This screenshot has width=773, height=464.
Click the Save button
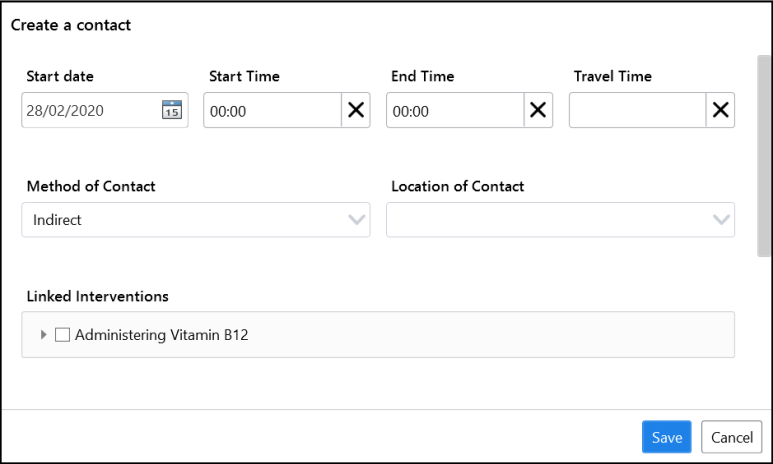click(x=667, y=437)
